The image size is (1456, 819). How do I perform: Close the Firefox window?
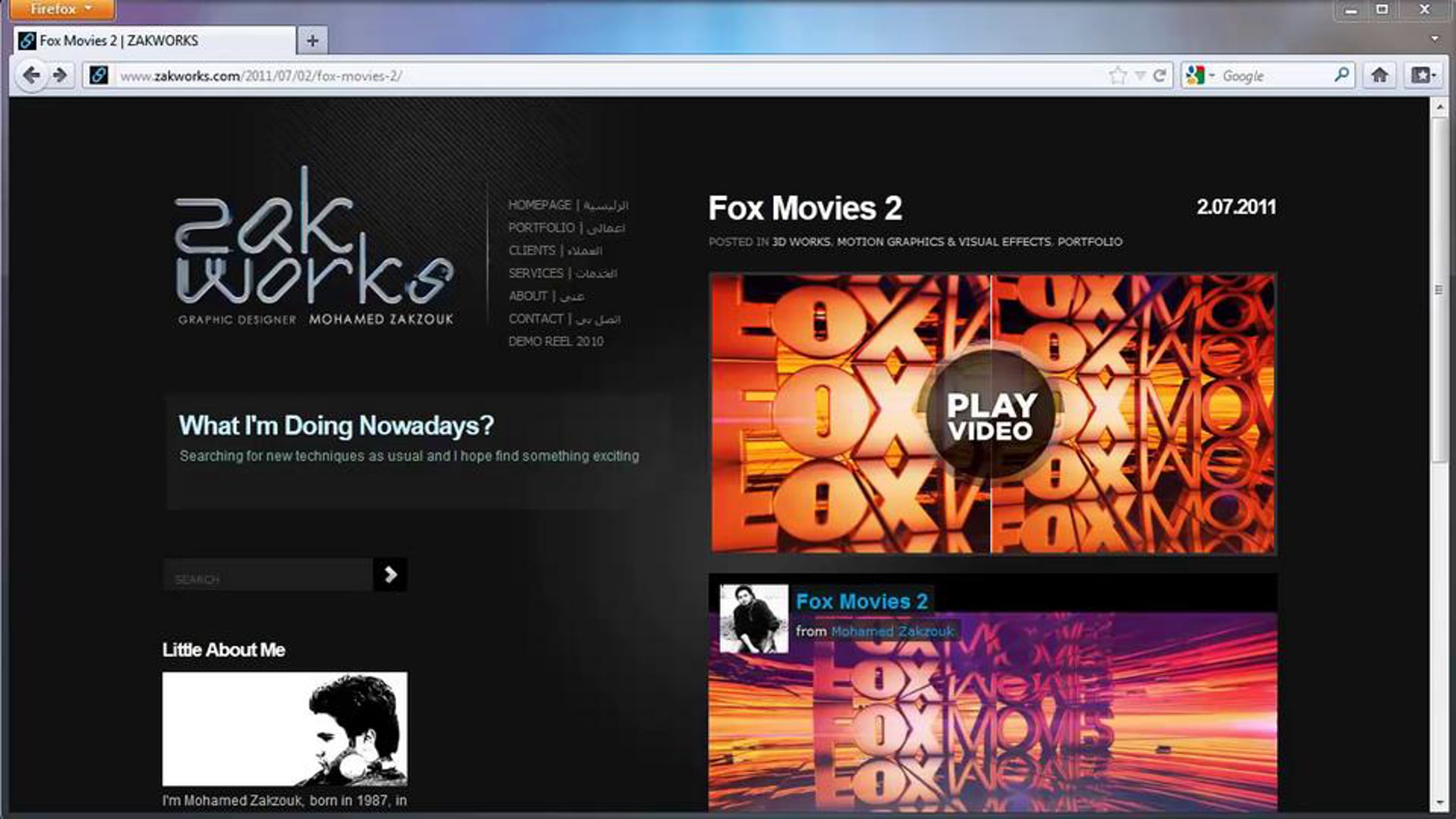pyautogui.click(x=1424, y=10)
